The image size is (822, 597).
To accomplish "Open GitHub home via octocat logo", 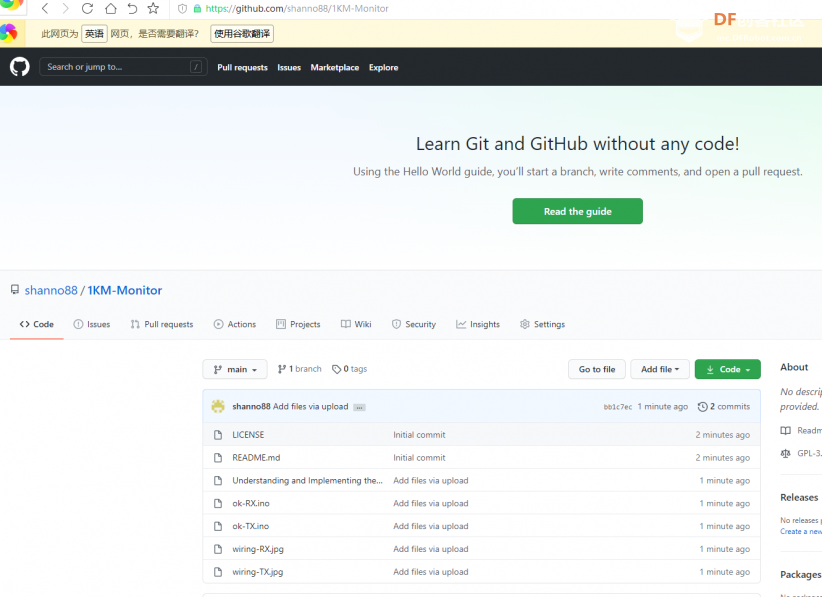I will coord(19,67).
